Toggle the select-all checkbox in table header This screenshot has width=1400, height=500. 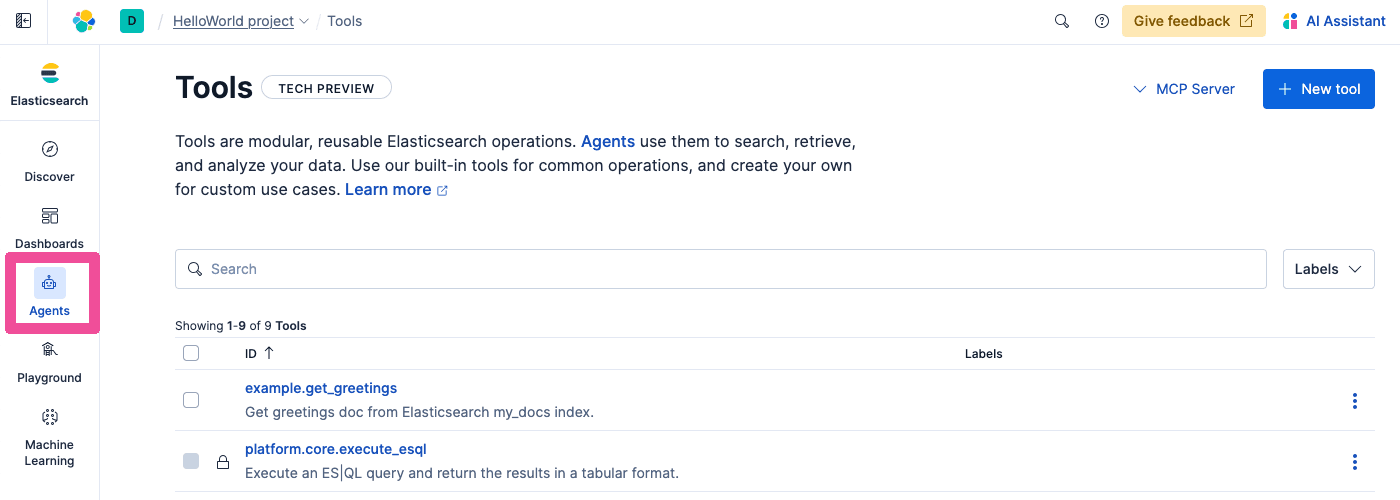tap(191, 353)
